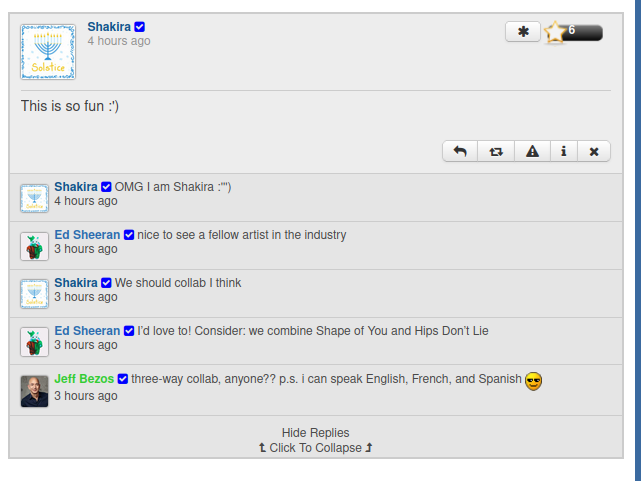
Task: Click the I'd love to! Consider reply text
Action: [313, 331]
